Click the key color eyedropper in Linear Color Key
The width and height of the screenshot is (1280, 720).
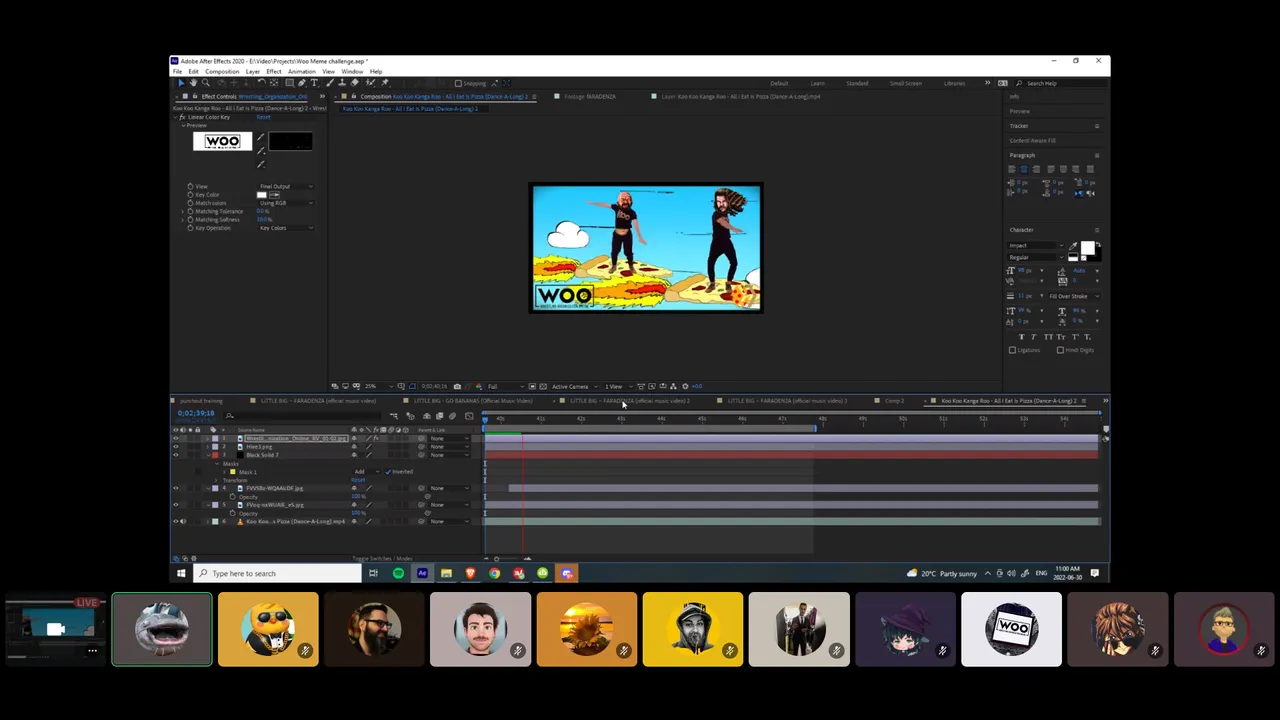(260, 137)
